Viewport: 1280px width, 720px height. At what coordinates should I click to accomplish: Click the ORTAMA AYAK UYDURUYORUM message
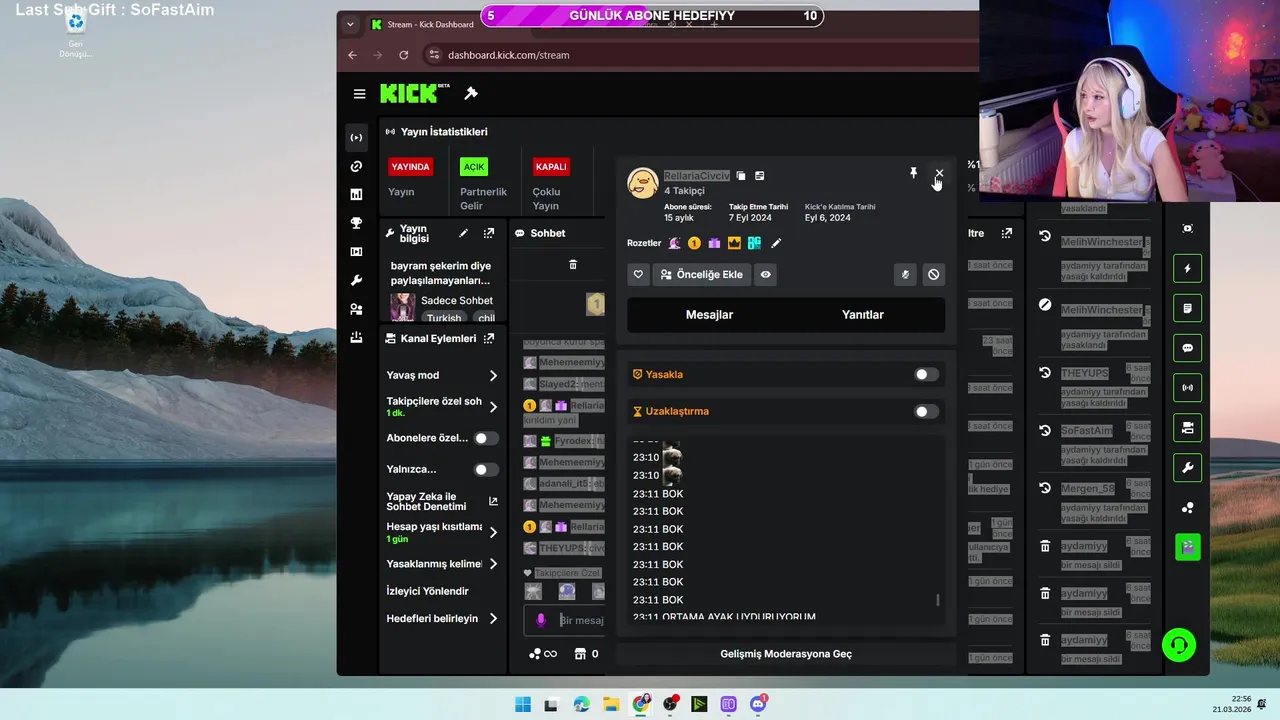pyautogui.click(x=739, y=617)
